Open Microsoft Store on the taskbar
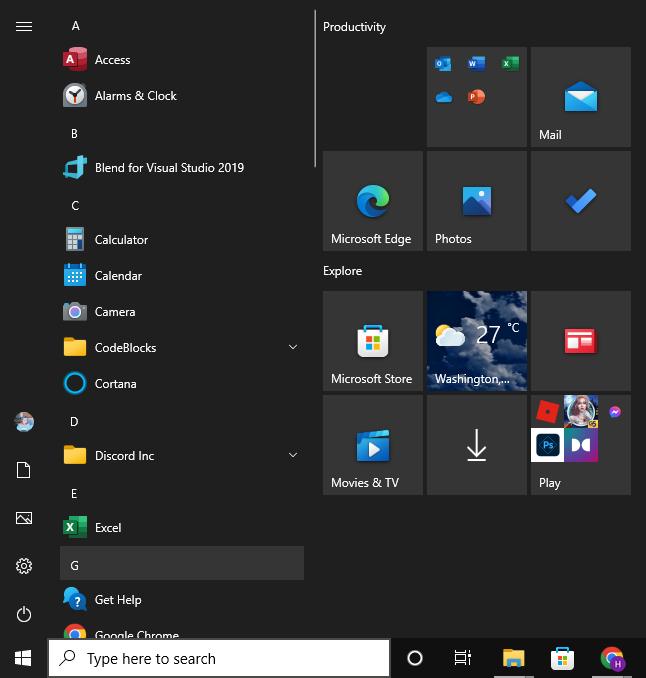The image size is (646, 678). coord(562,659)
